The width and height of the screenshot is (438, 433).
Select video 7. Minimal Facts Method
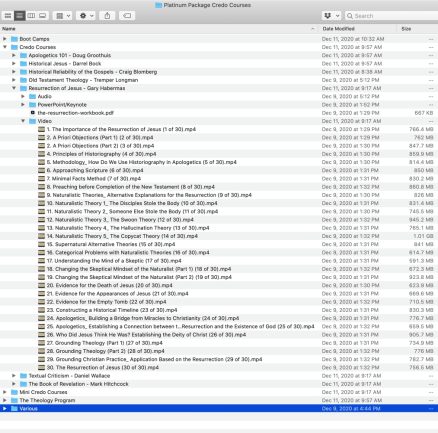[219, 179]
